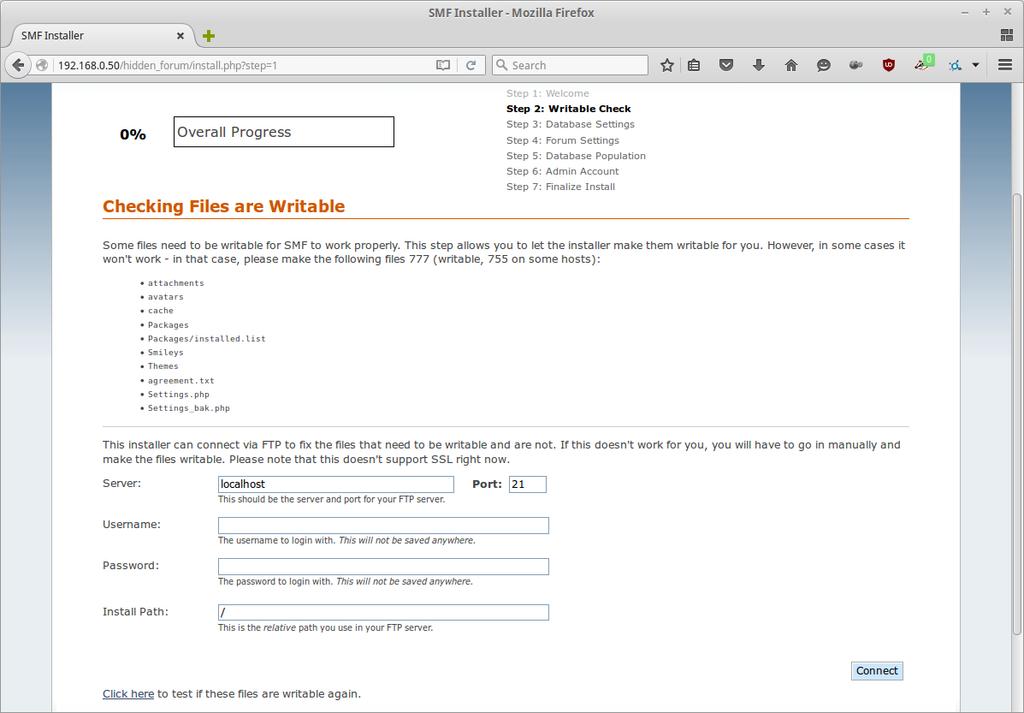Click the 'attachments' list item
This screenshot has width=1024, height=713.
click(x=176, y=283)
